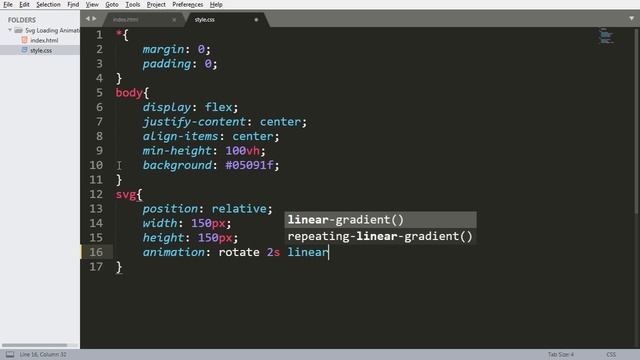640x360 pixels.
Task: Click the align-items property
Action: [x=180, y=136]
